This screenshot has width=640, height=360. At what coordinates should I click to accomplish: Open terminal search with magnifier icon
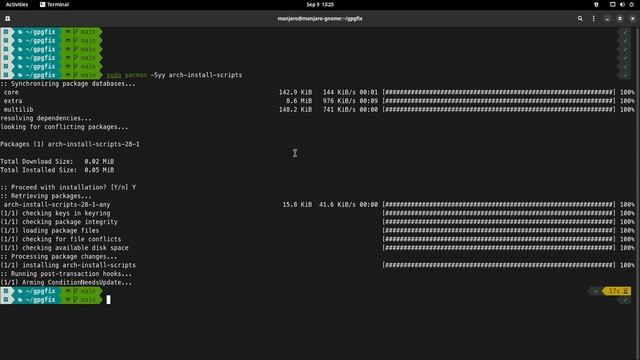580,18
